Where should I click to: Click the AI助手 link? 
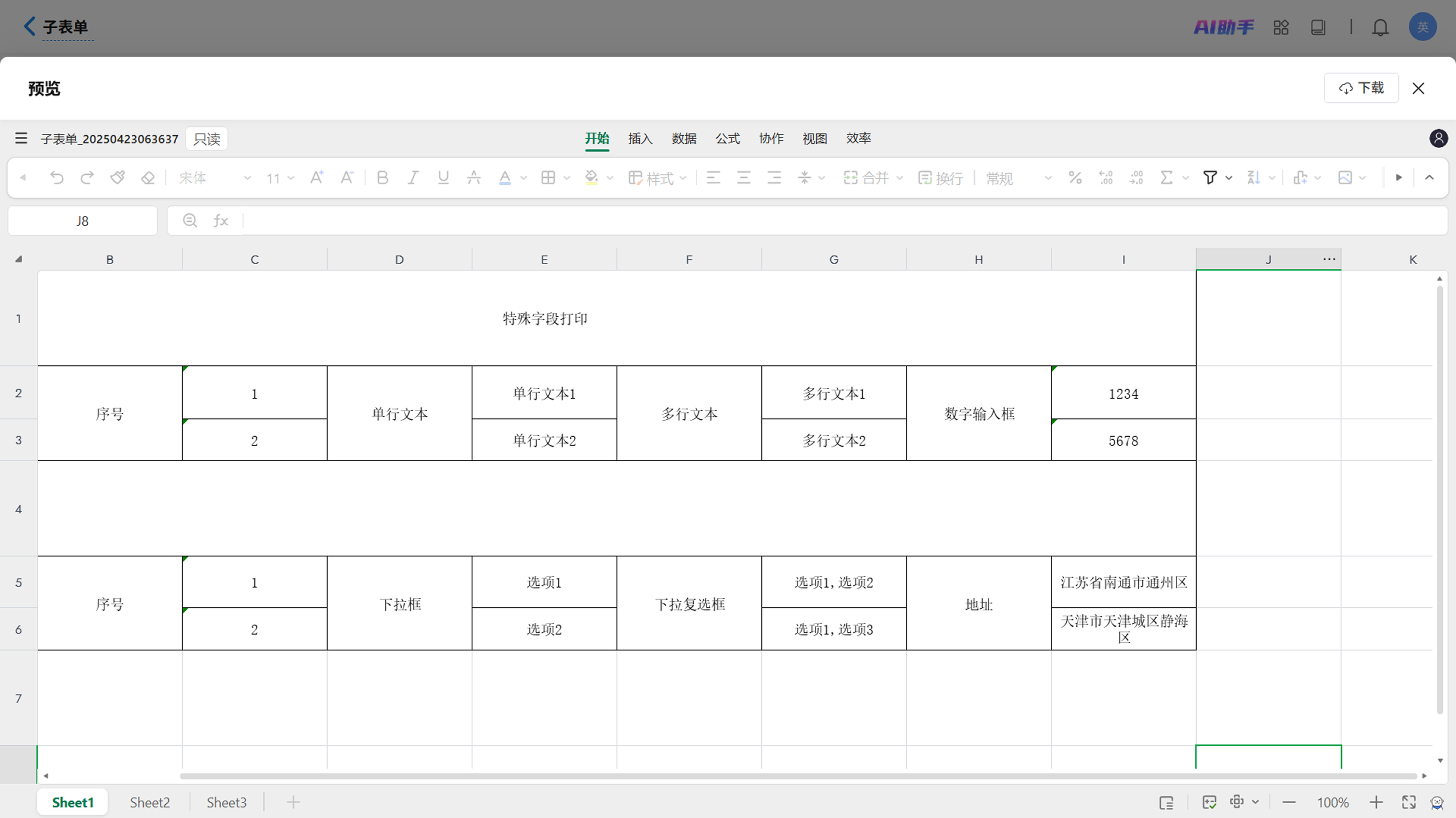[1224, 27]
